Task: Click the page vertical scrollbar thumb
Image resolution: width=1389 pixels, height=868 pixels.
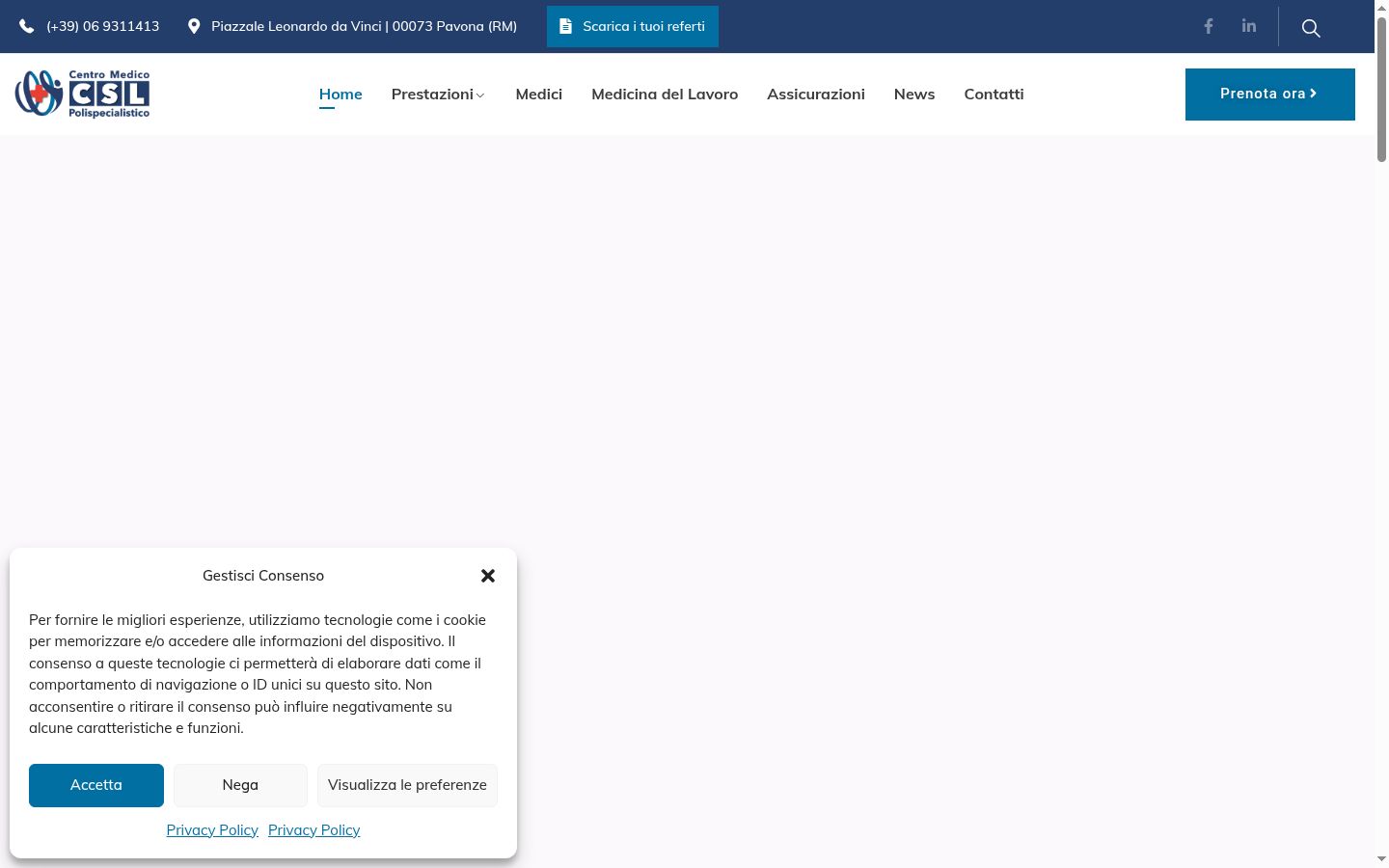Action: pos(1381,89)
